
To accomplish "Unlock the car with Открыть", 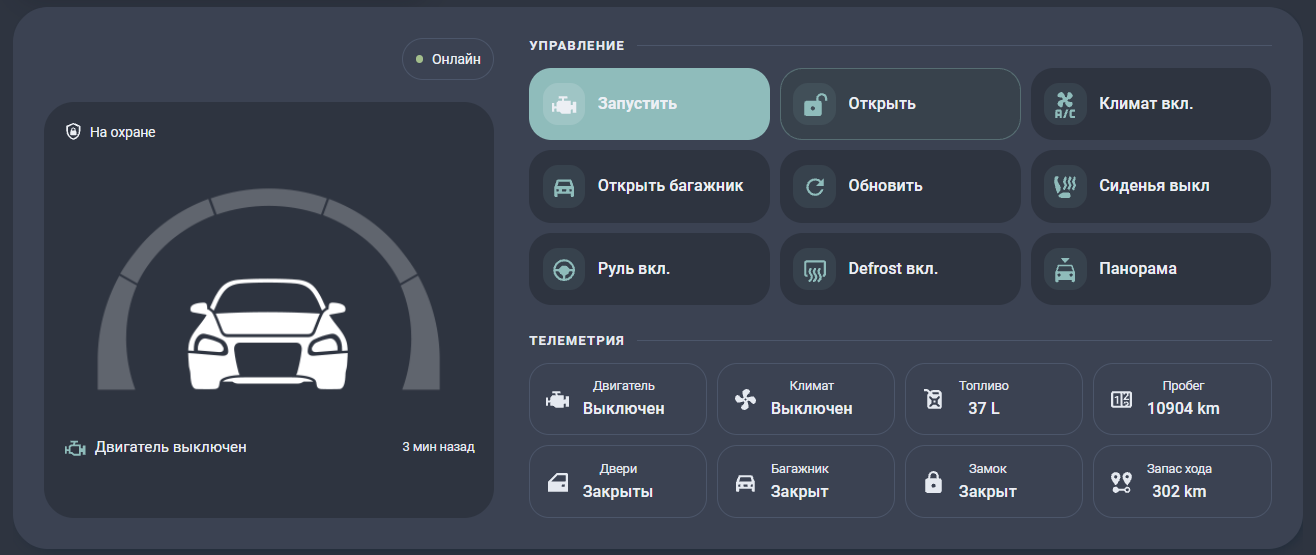I will pos(900,104).
